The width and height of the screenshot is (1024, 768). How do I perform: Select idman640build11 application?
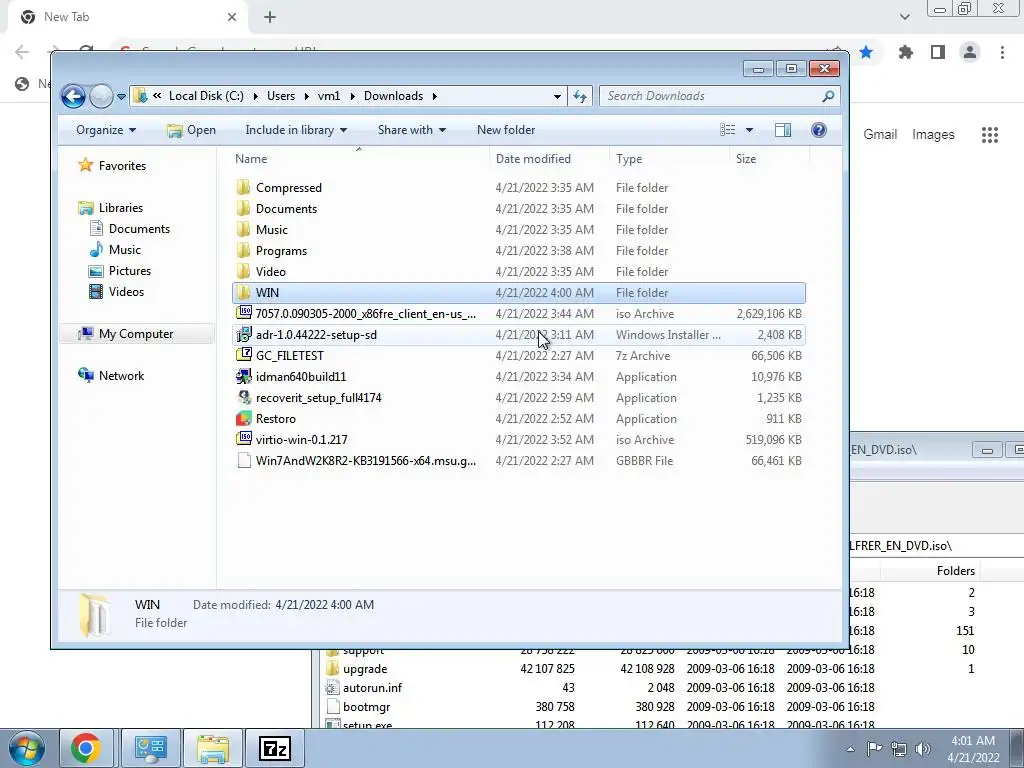519,377
